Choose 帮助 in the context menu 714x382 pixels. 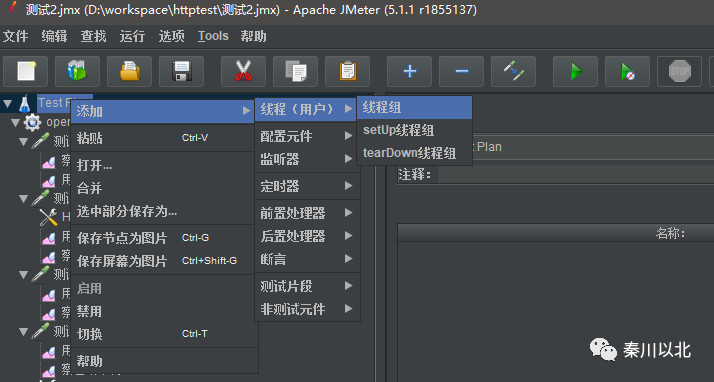pyautogui.click(x=163, y=362)
